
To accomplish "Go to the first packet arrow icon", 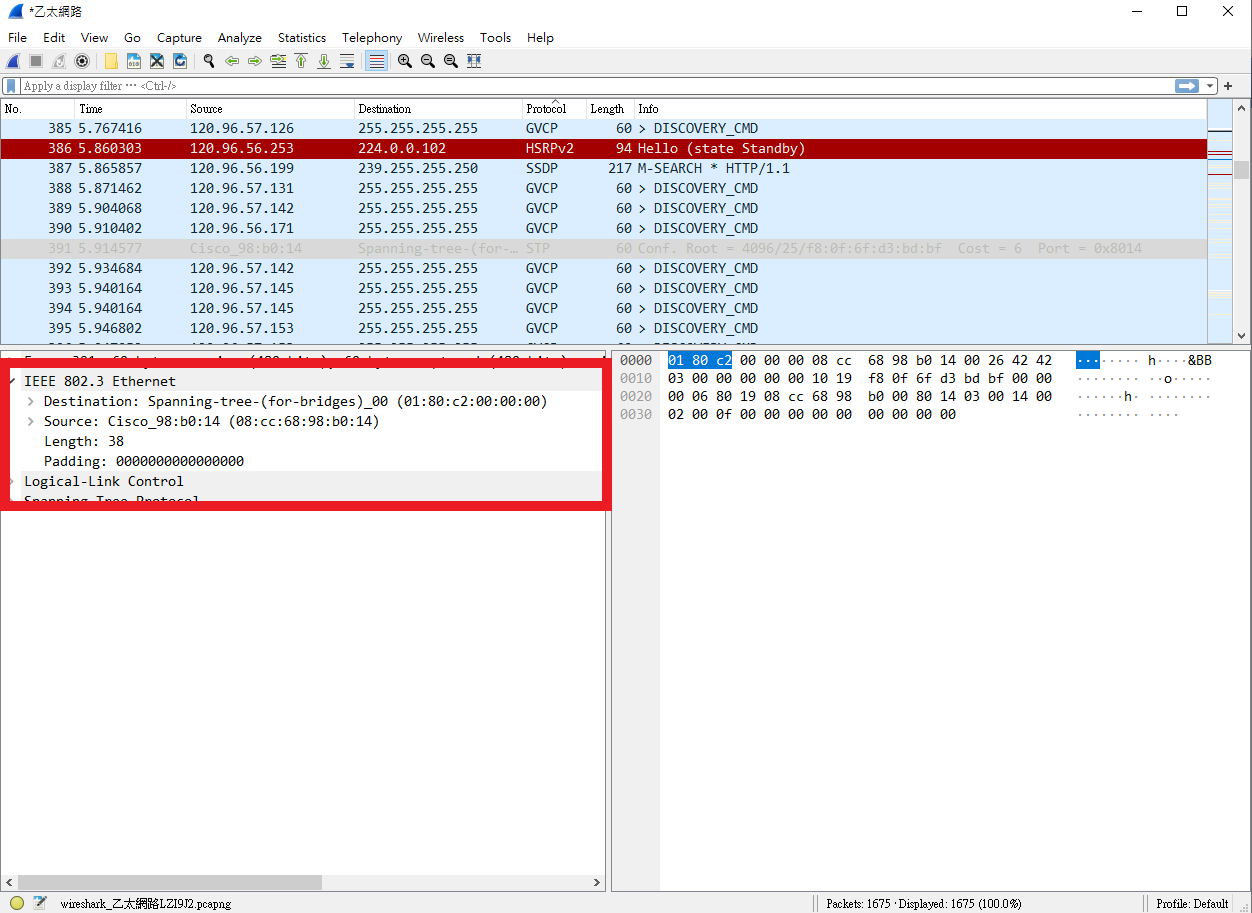I will tap(300, 61).
